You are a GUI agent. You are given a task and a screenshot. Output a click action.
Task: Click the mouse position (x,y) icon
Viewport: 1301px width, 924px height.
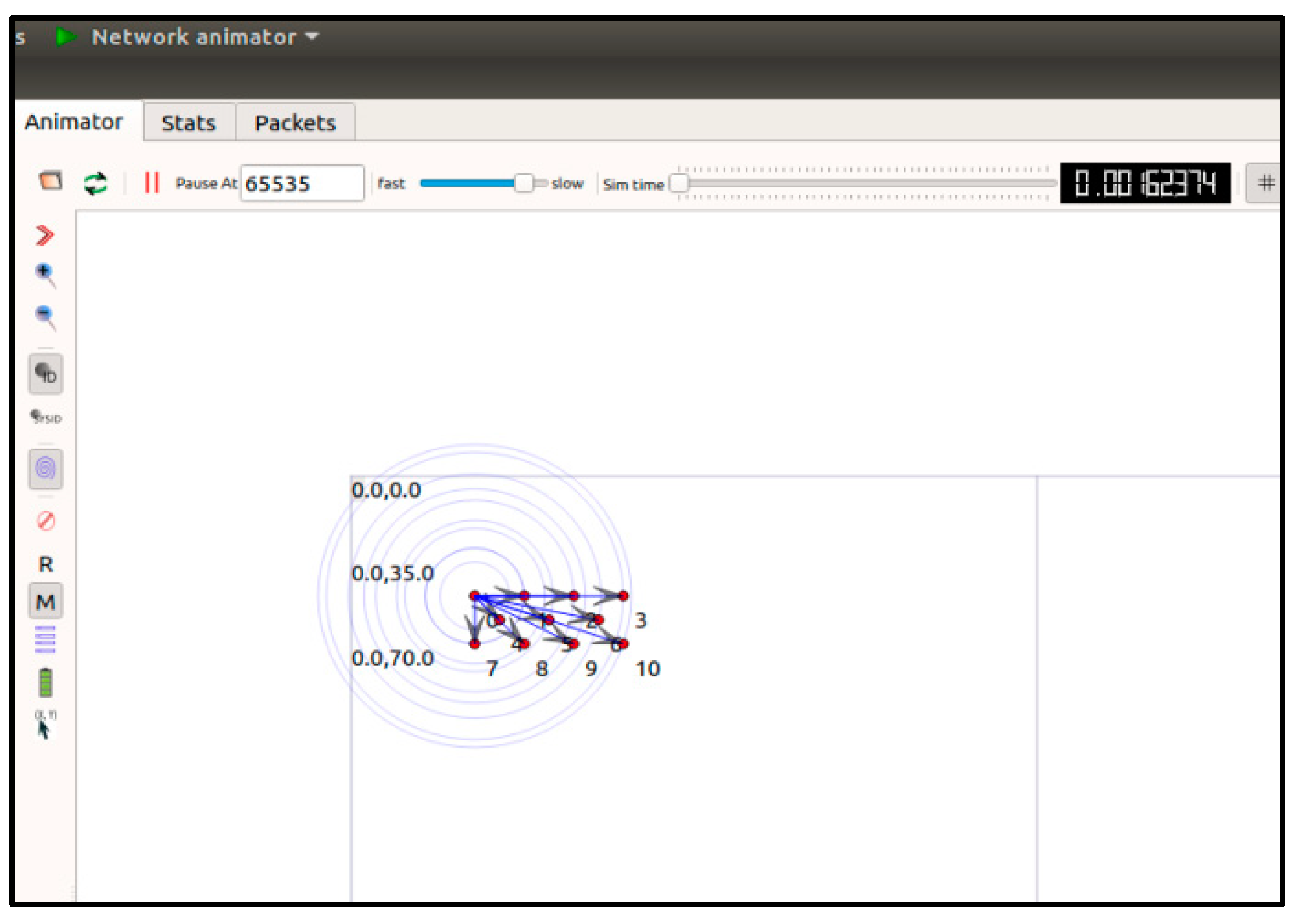click(44, 725)
